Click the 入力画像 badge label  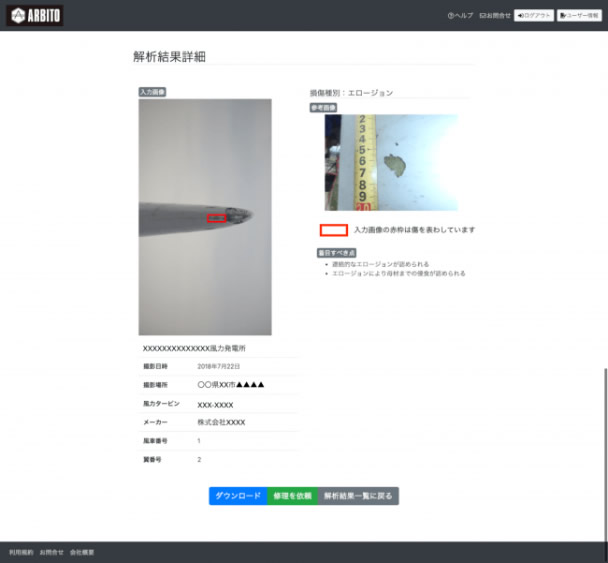pyautogui.click(x=152, y=92)
